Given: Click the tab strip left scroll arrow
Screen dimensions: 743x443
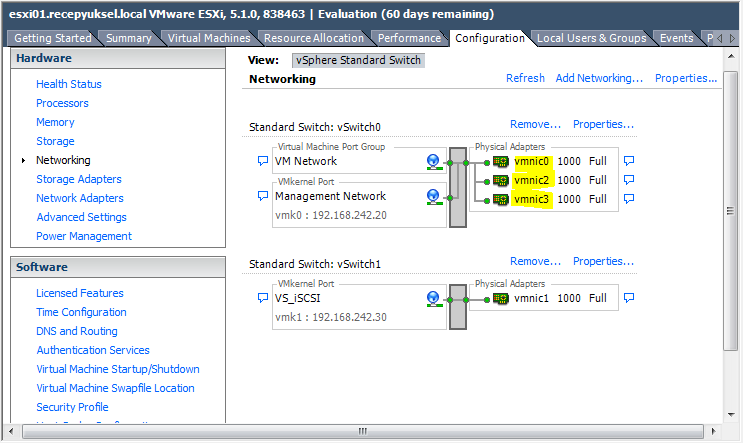Looking at the screenshot, I should (x=720, y=38).
